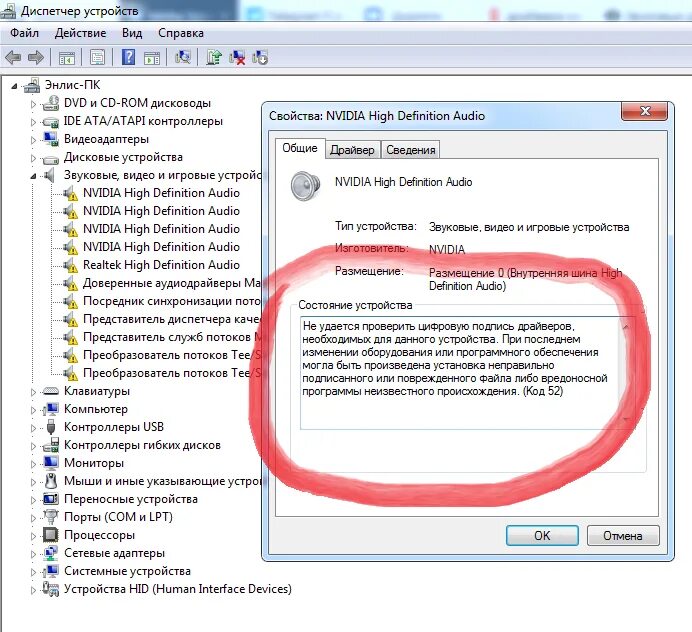
Task: Toggle the console tree toolbar icon
Action: (x=67, y=57)
